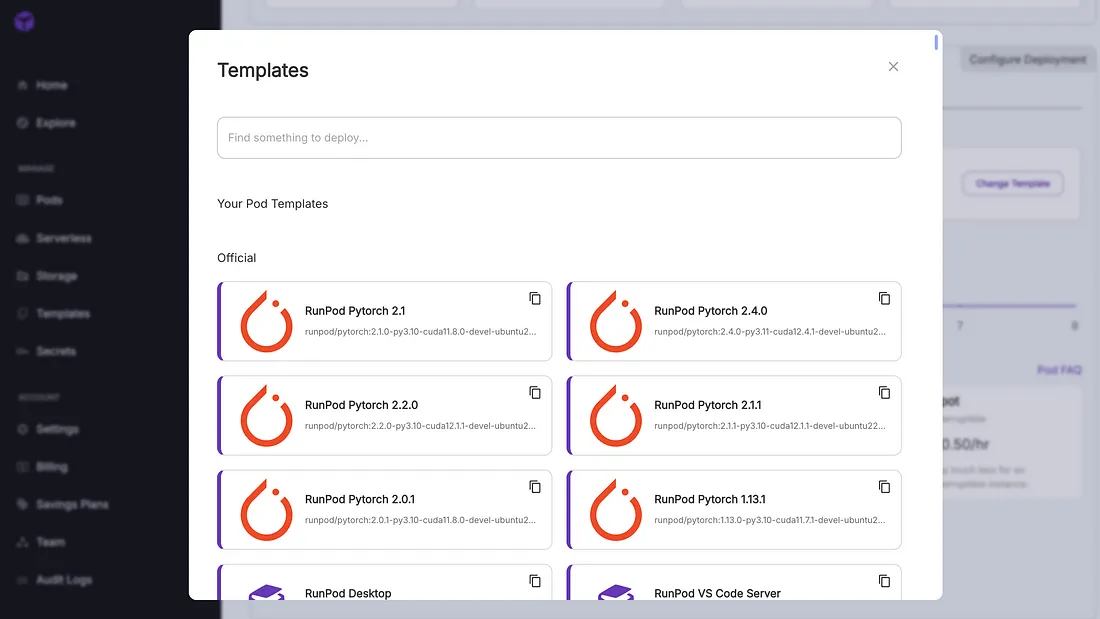Copy the RunPod VS Code Server template
This screenshot has width=1100, height=619.
(x=884, y=580)
